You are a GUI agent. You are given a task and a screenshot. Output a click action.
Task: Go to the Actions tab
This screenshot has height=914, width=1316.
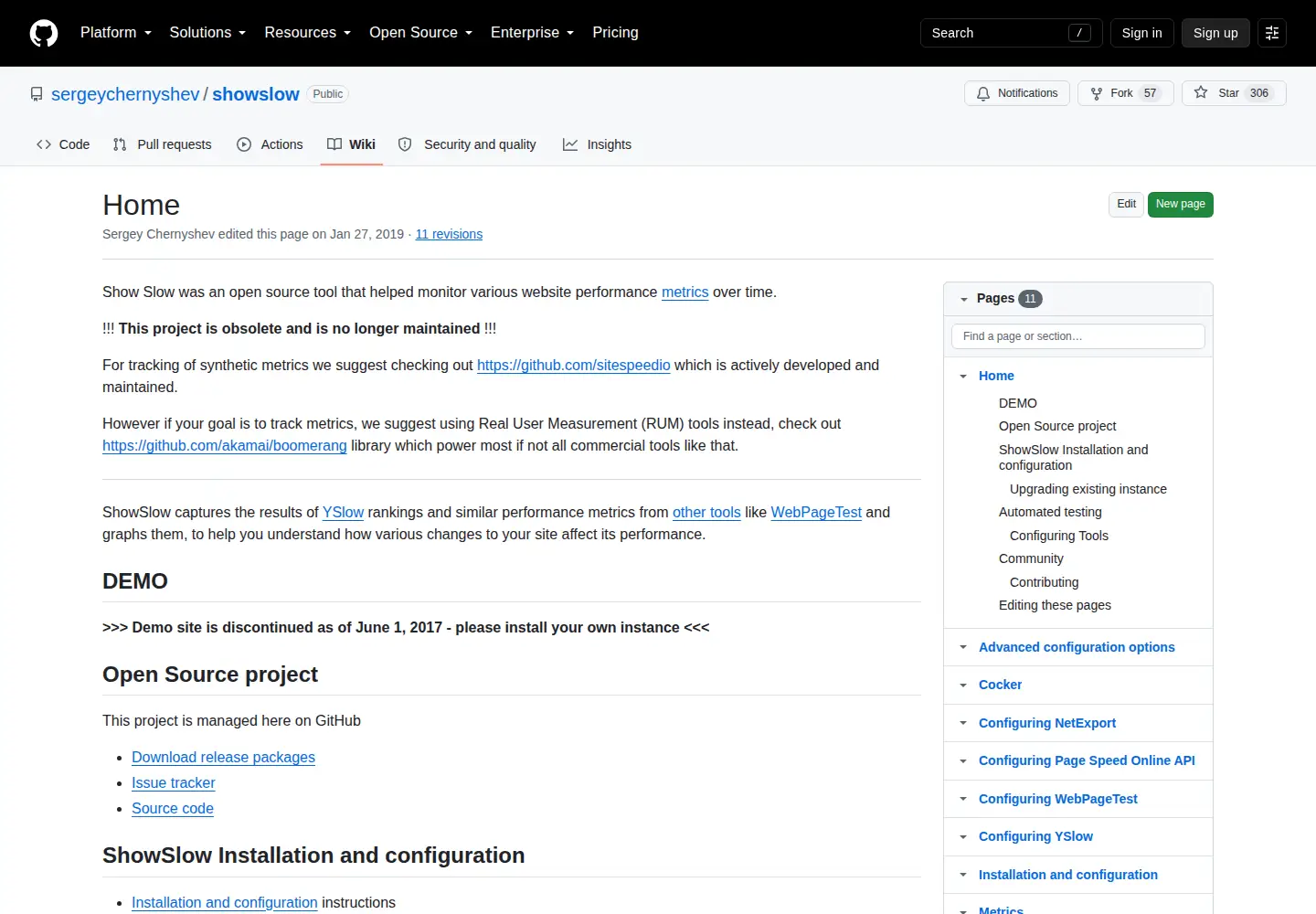pos(270,144)
